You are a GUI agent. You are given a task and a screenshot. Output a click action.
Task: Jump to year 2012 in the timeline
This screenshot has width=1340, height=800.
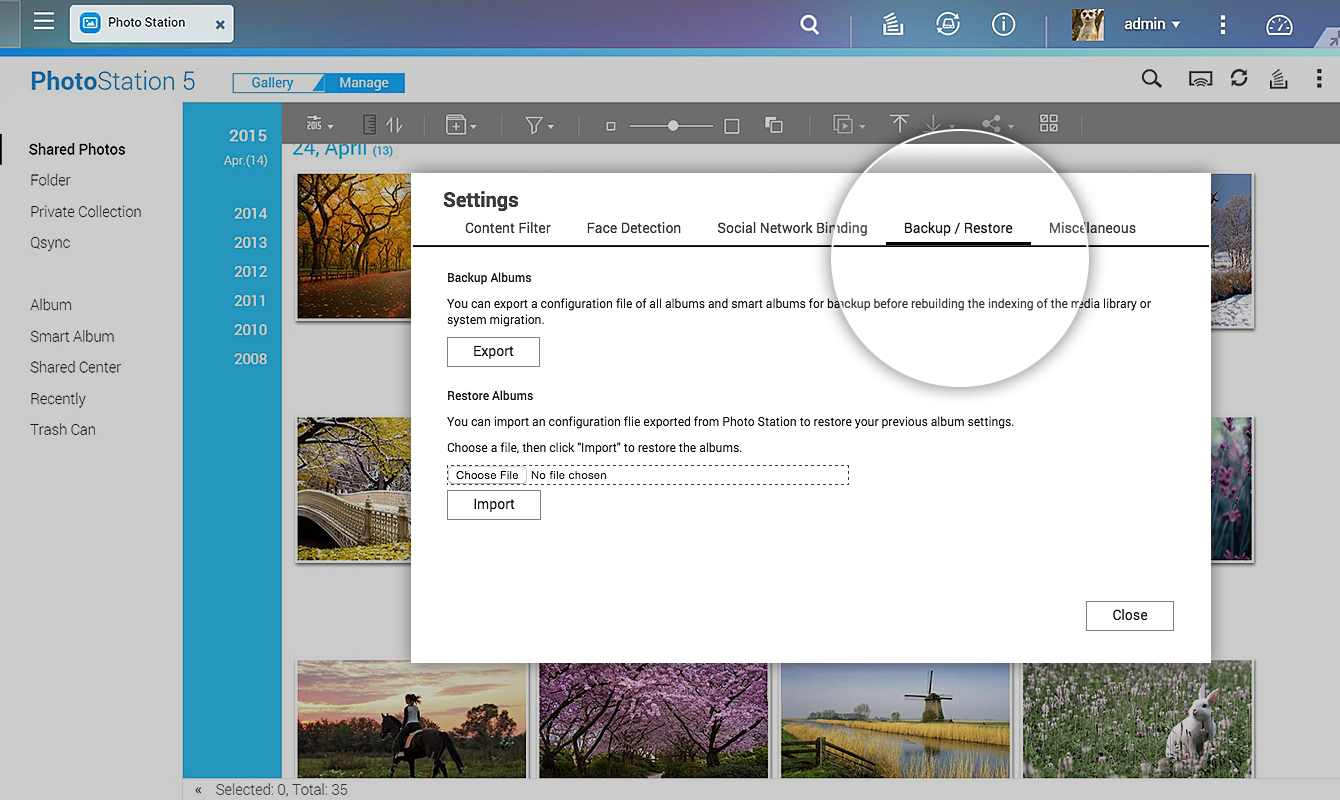[251, 271]
